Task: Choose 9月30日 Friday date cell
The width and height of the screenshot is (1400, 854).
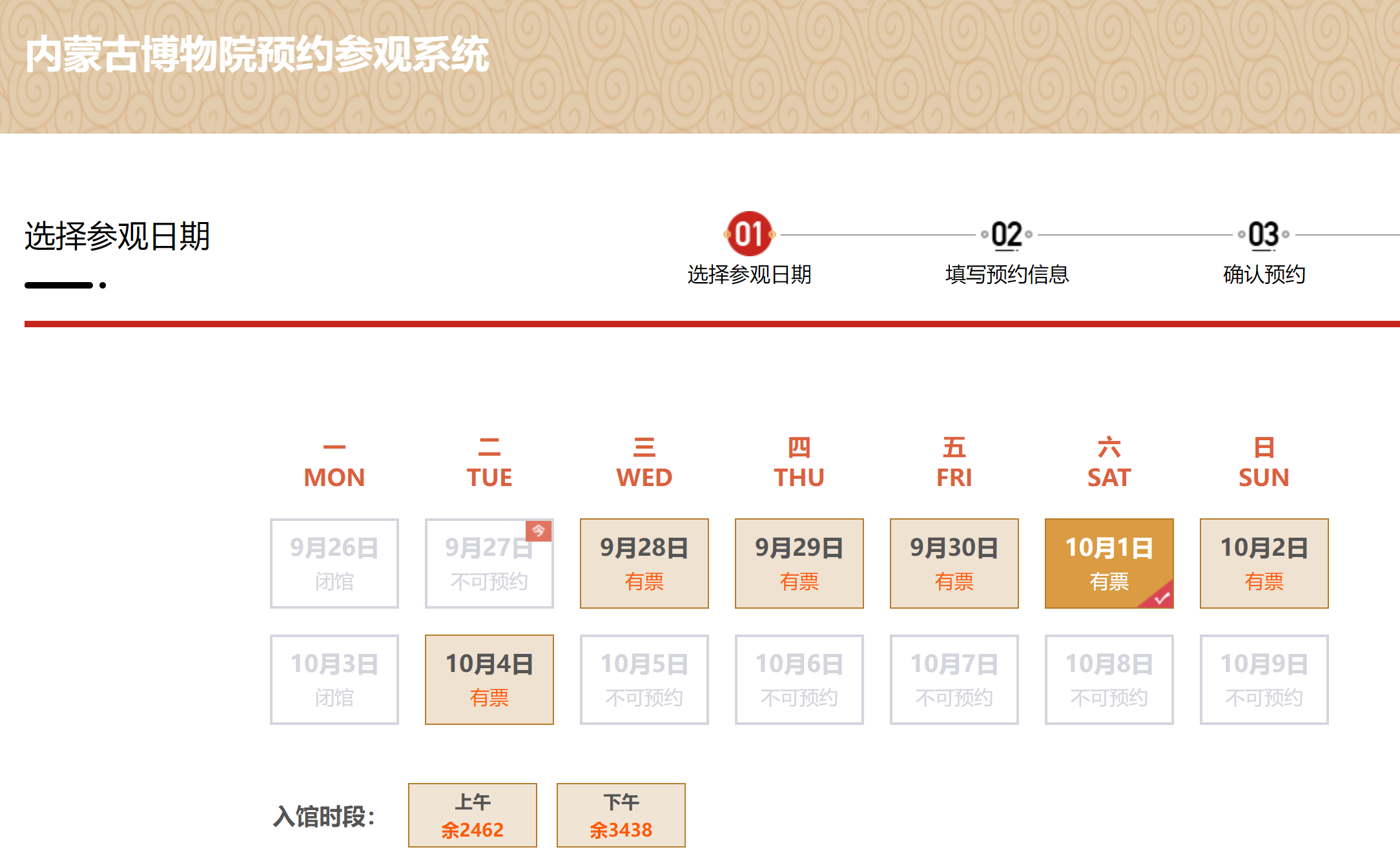Action: tap(954, 563)
